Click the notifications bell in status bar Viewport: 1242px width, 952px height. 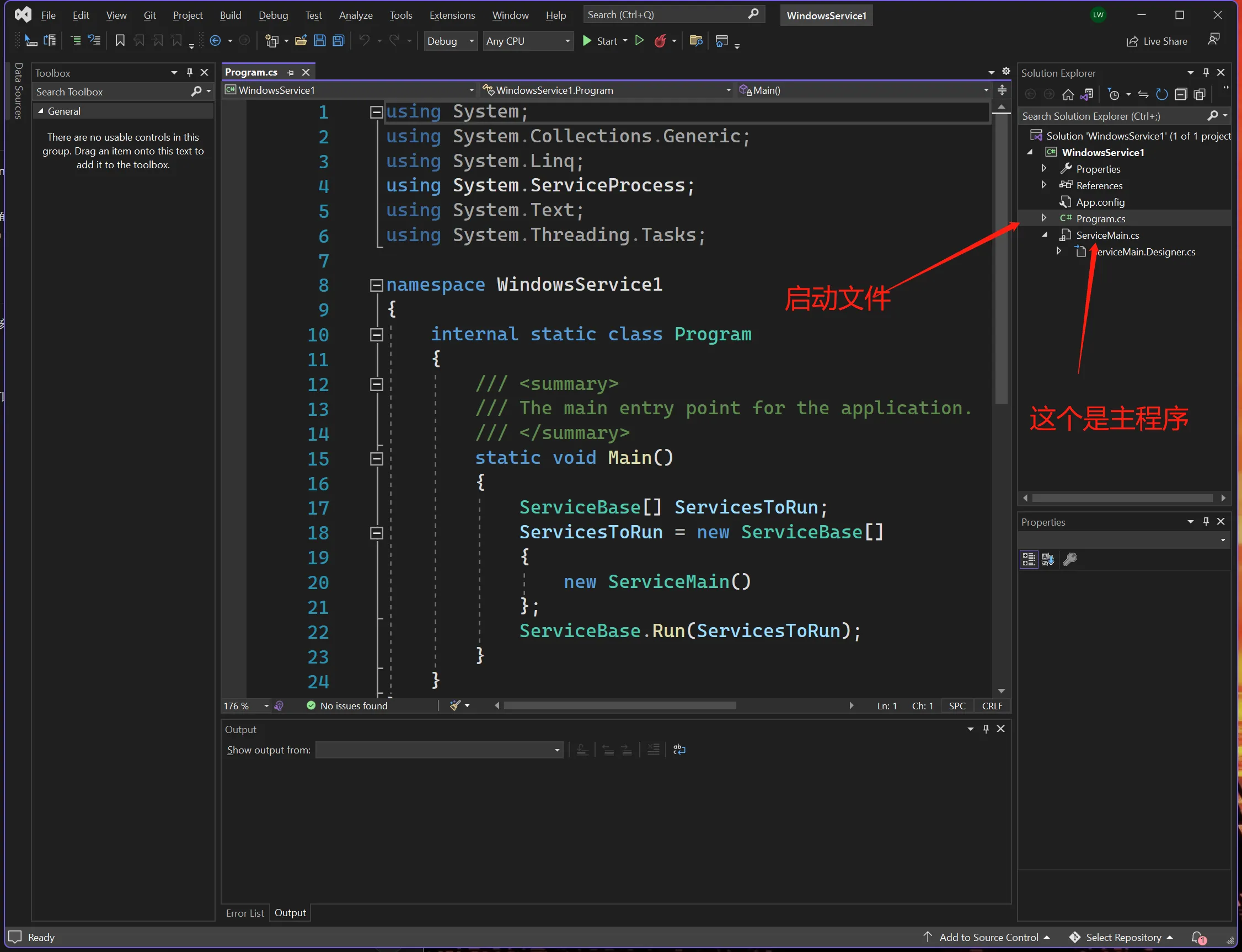1197,938
